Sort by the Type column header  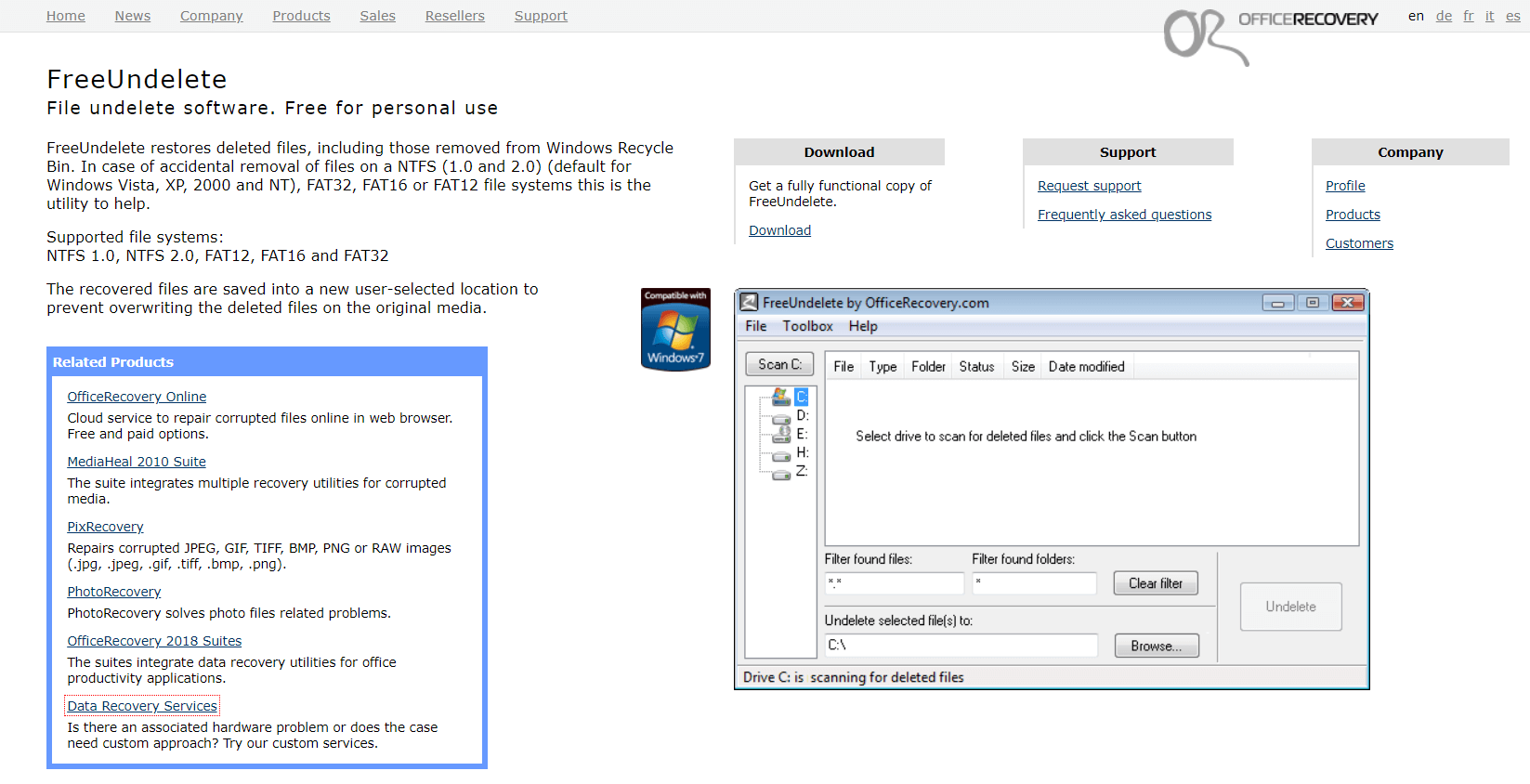(x=883, y=367)
